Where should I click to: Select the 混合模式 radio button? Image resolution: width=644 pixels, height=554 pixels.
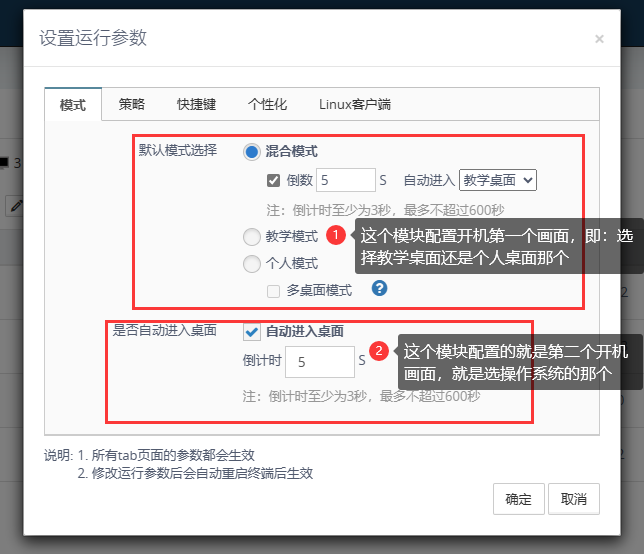[x=252, y=152]
